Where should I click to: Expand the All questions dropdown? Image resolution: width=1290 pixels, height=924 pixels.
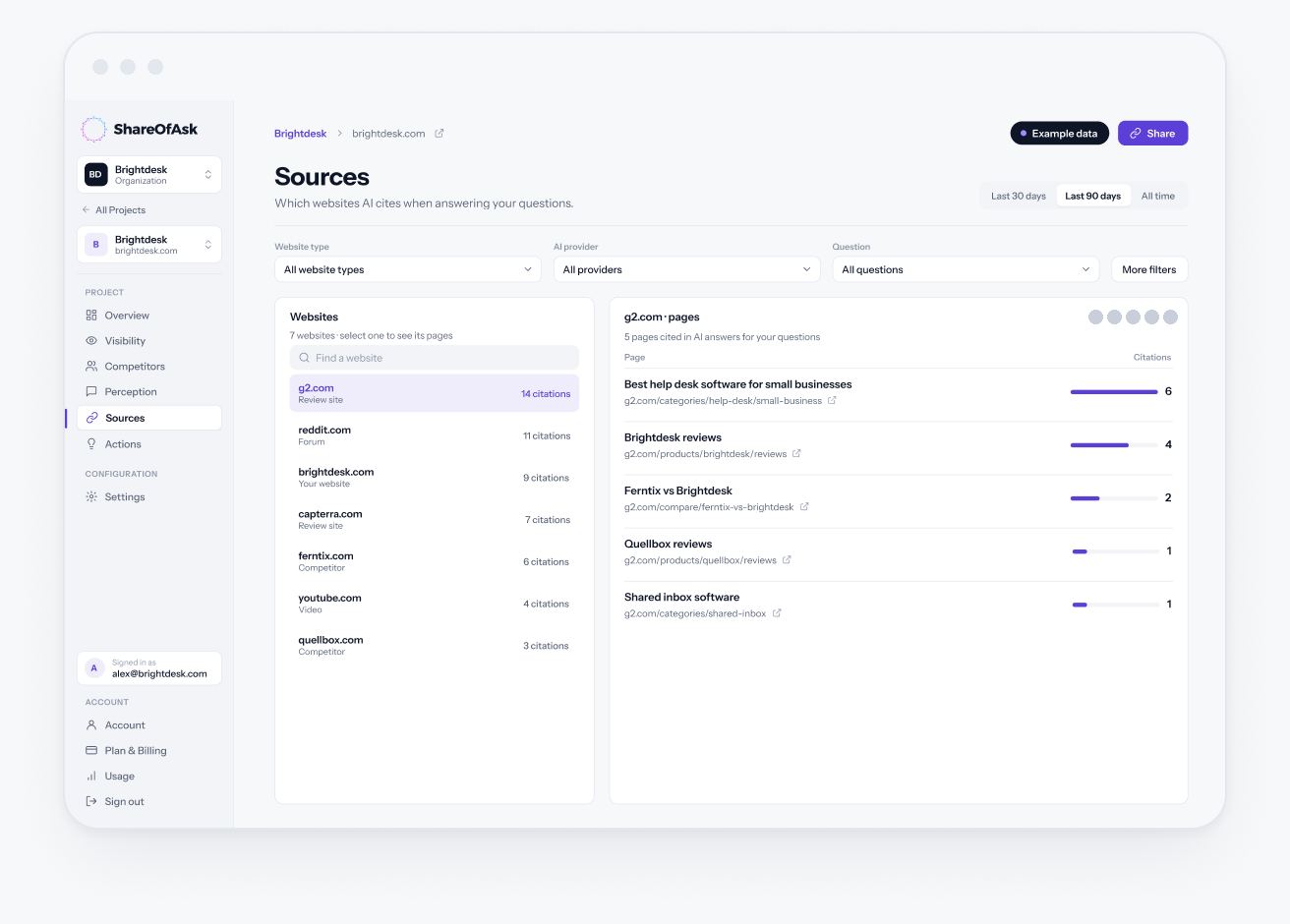coord(966,269)
